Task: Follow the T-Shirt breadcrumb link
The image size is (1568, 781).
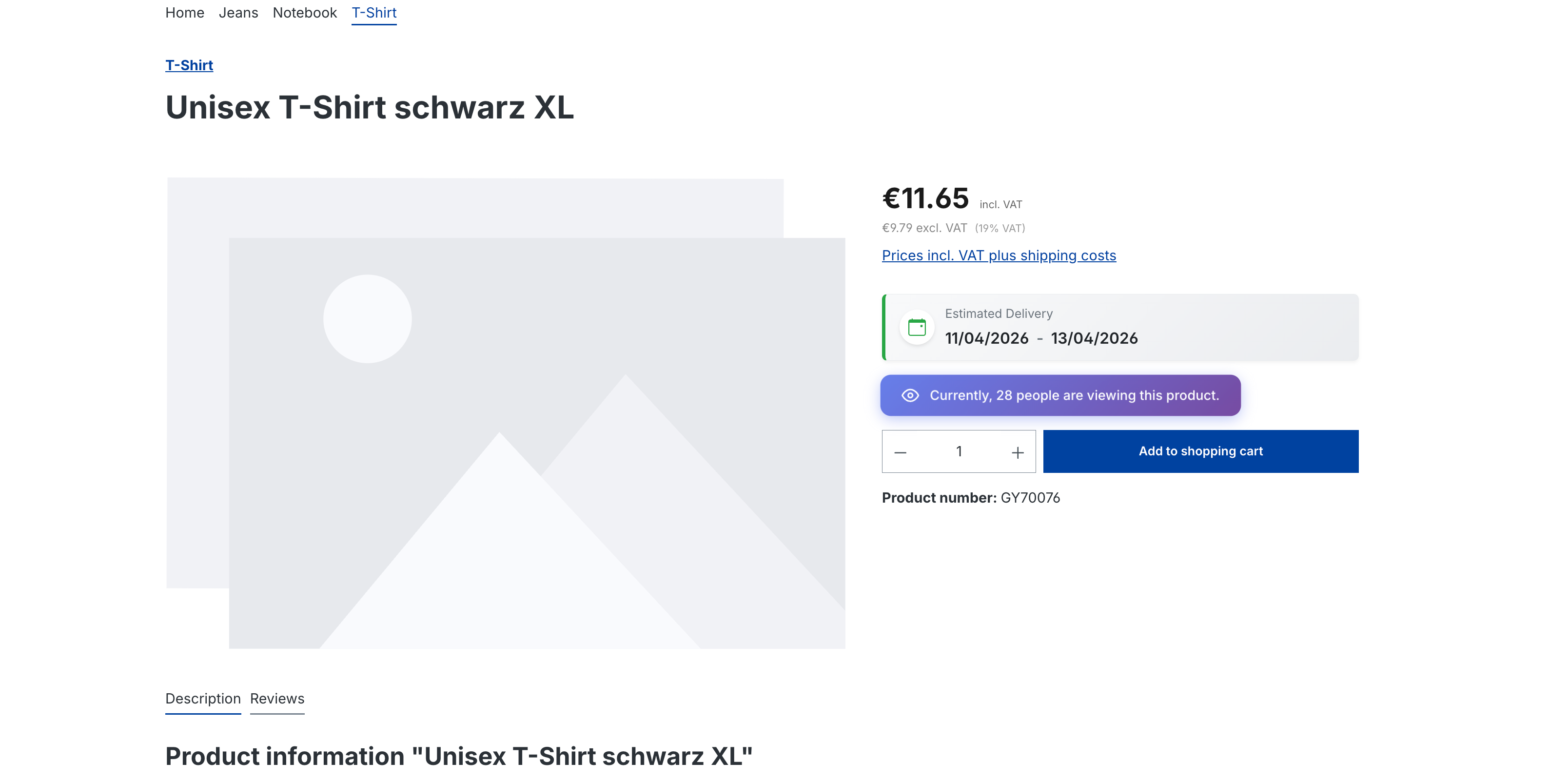Action: pyautogui.click(x=189, y=65)
